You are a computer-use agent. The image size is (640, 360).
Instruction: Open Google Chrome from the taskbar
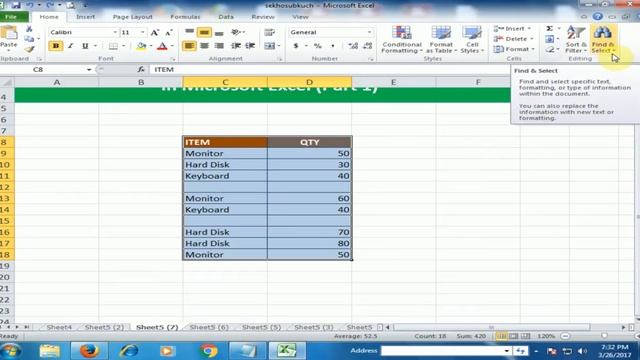tap(209, 351)
